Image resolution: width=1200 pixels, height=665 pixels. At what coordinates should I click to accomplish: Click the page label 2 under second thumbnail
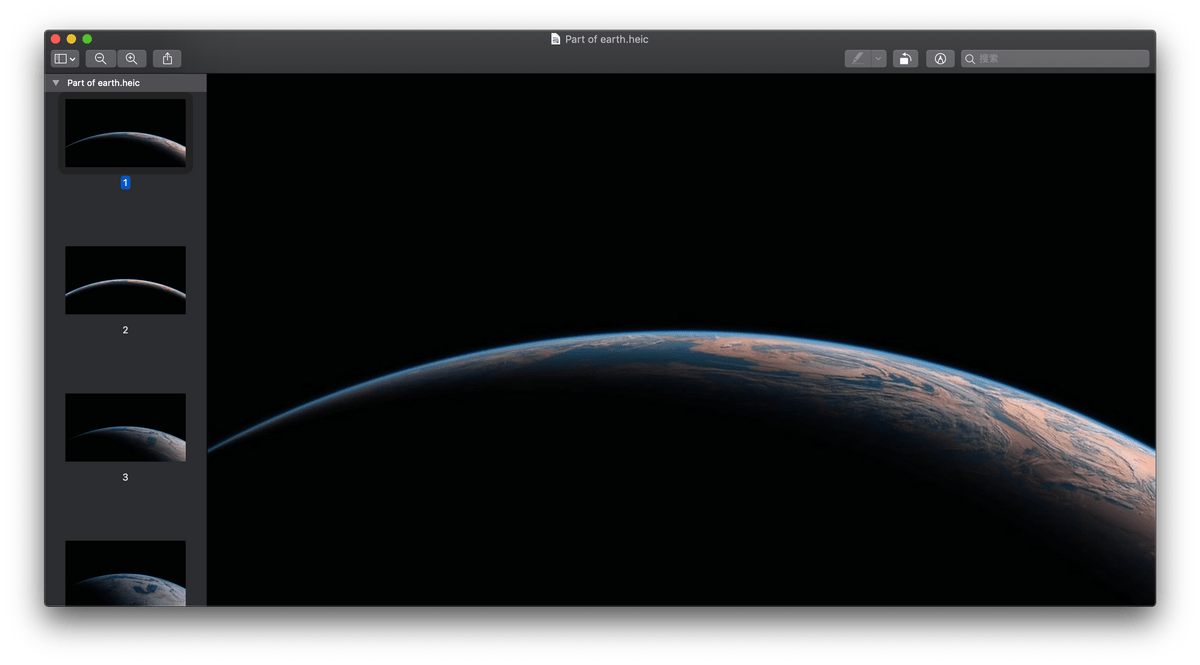[x=125, y=330]
